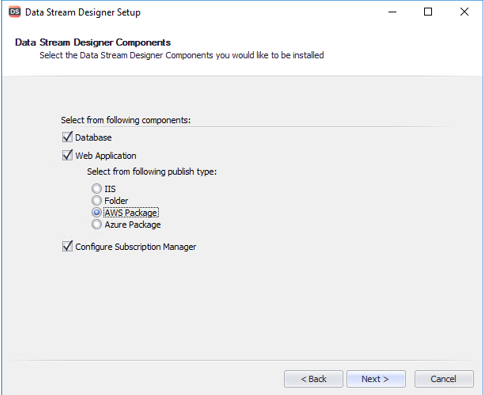Click the focused 'AWS Package' label text

[131, 213]
